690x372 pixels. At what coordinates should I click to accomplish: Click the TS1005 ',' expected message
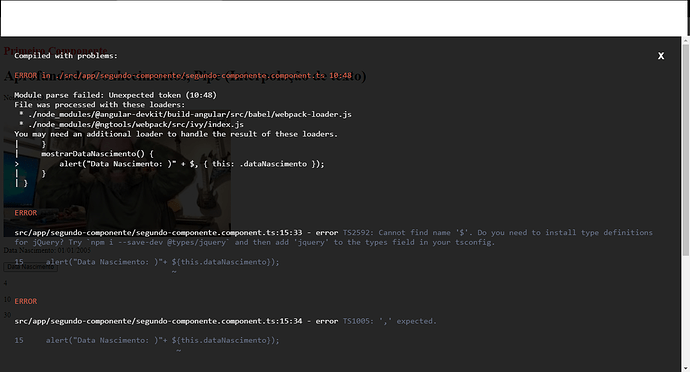tap(390, 321)
